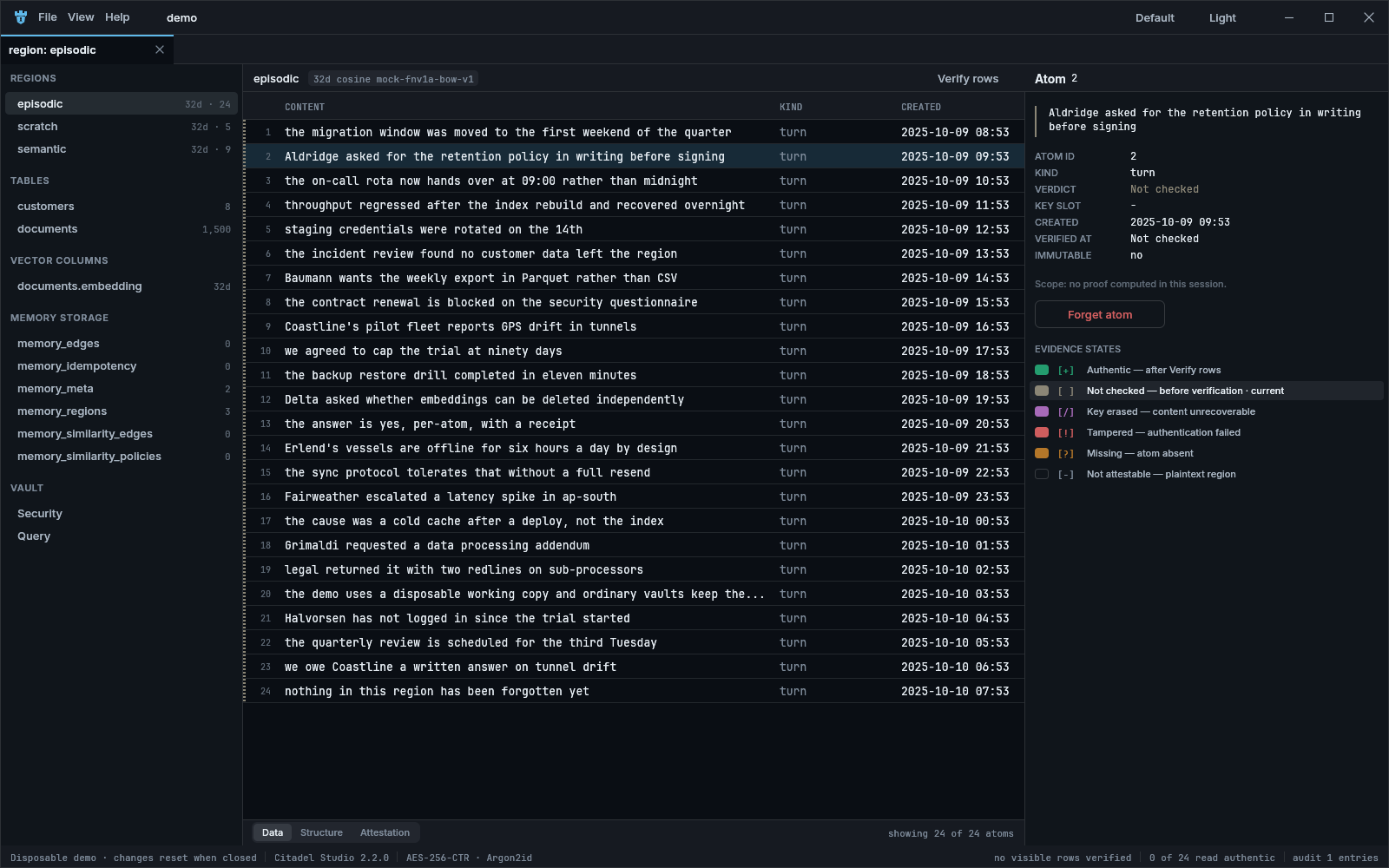Open memory_edges storage table

[x=122, y=343]
